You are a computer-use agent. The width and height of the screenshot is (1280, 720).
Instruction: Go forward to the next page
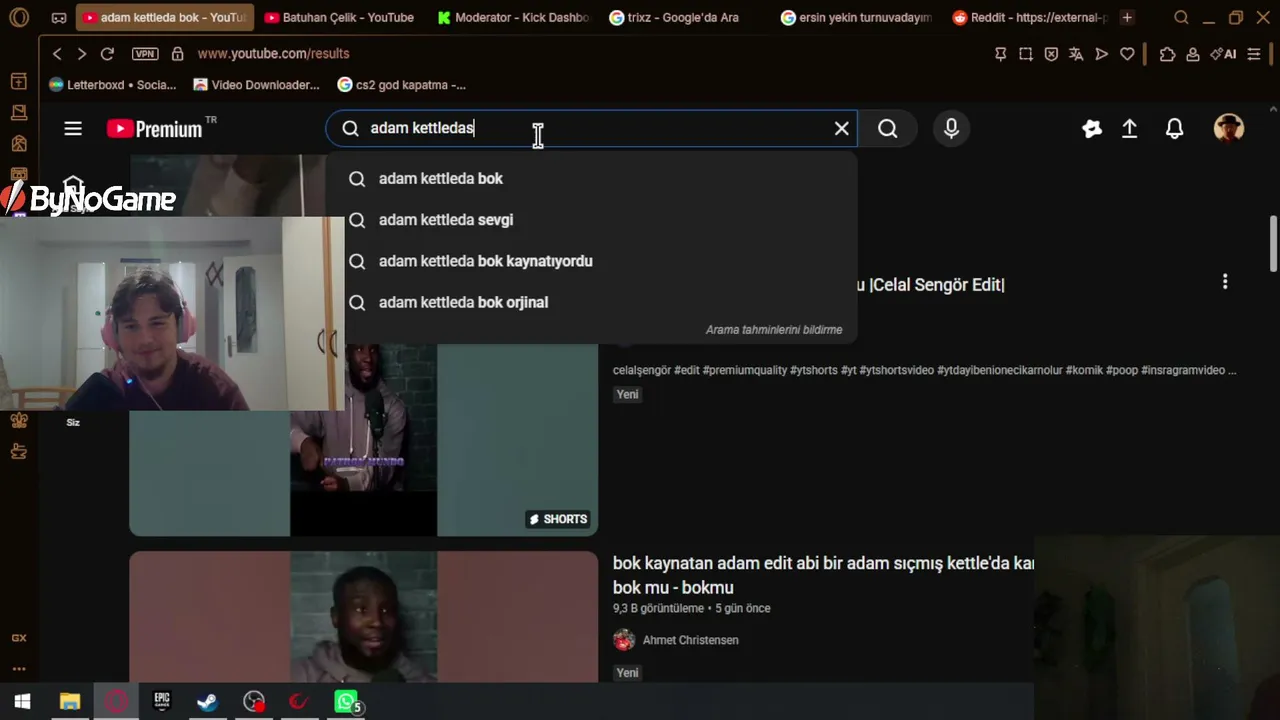tap(82, 54)
